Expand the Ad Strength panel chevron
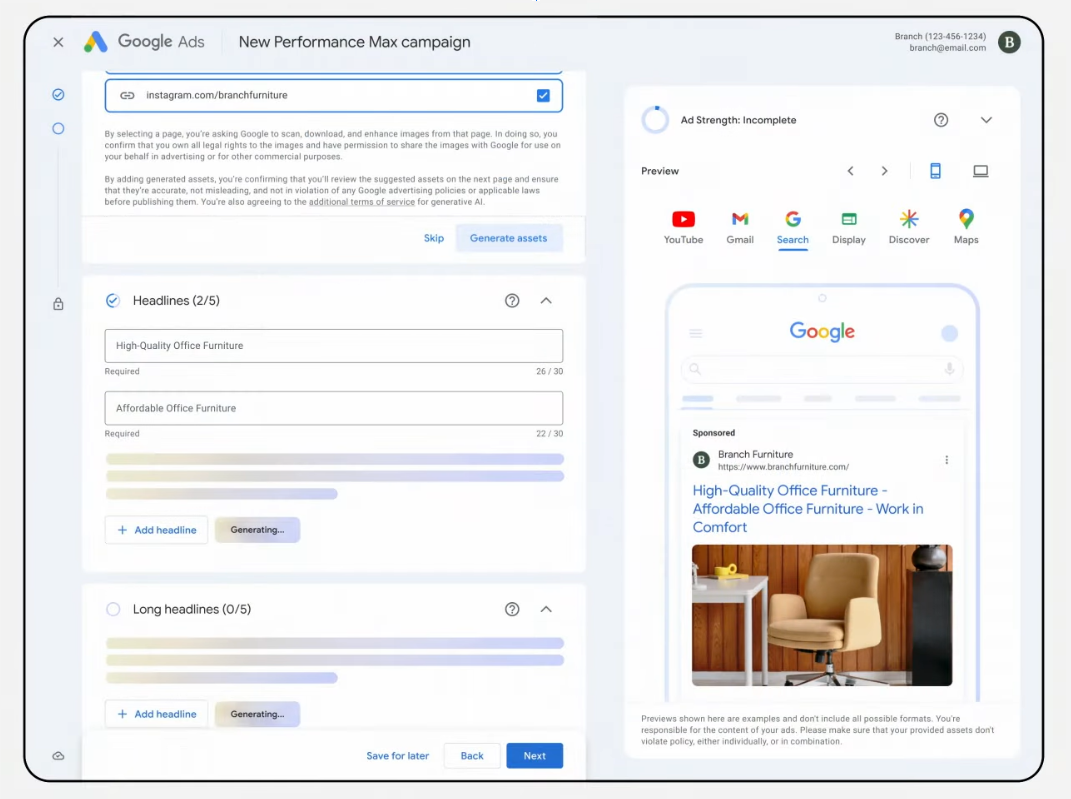The width and height of the screenshot is (1071, 799). 986,120
